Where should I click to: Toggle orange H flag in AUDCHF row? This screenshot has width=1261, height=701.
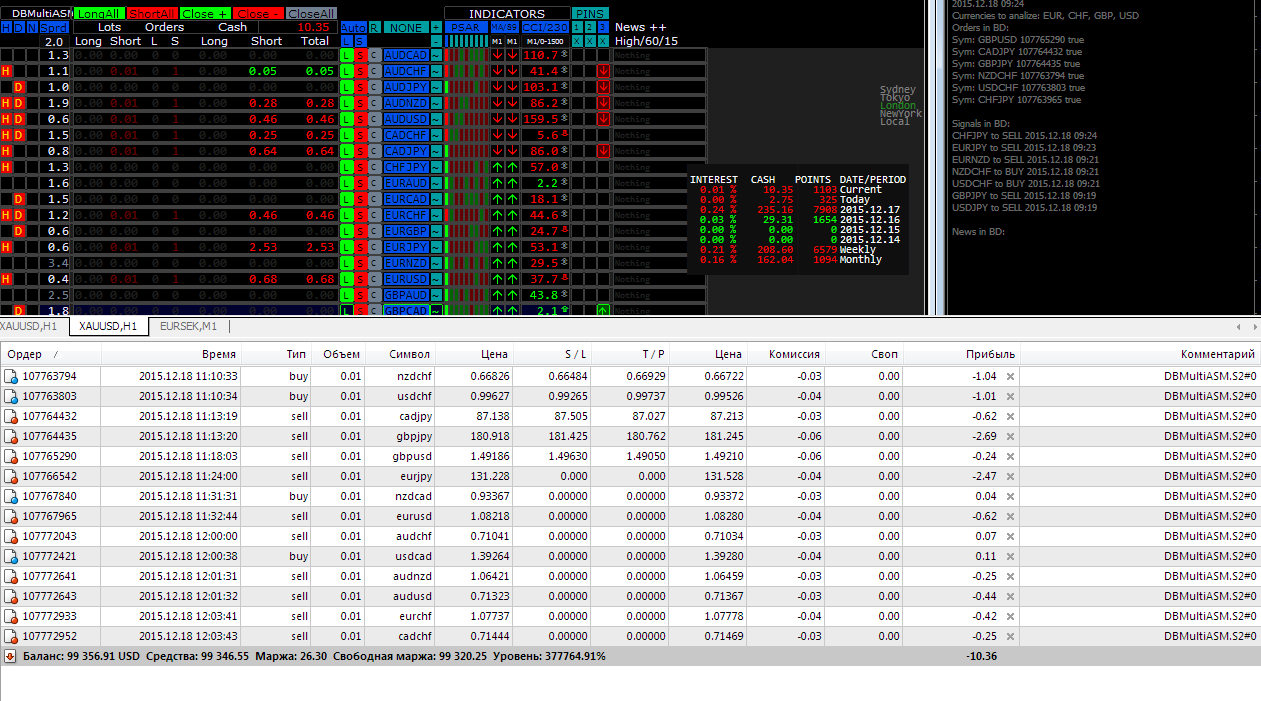coord(6,71)
